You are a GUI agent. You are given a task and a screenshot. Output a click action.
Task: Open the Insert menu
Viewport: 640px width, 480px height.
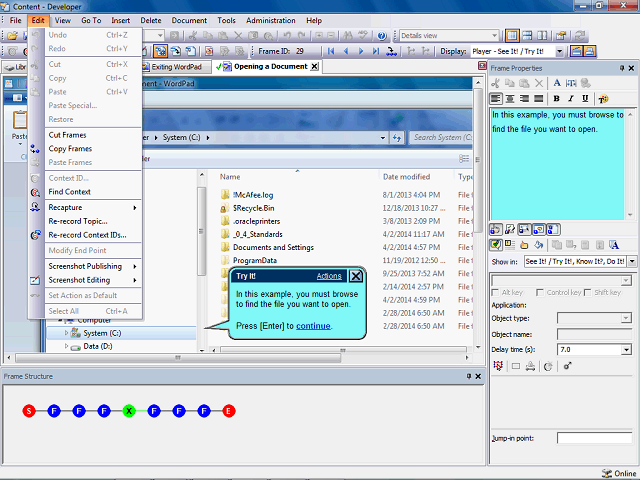[120, 20]
